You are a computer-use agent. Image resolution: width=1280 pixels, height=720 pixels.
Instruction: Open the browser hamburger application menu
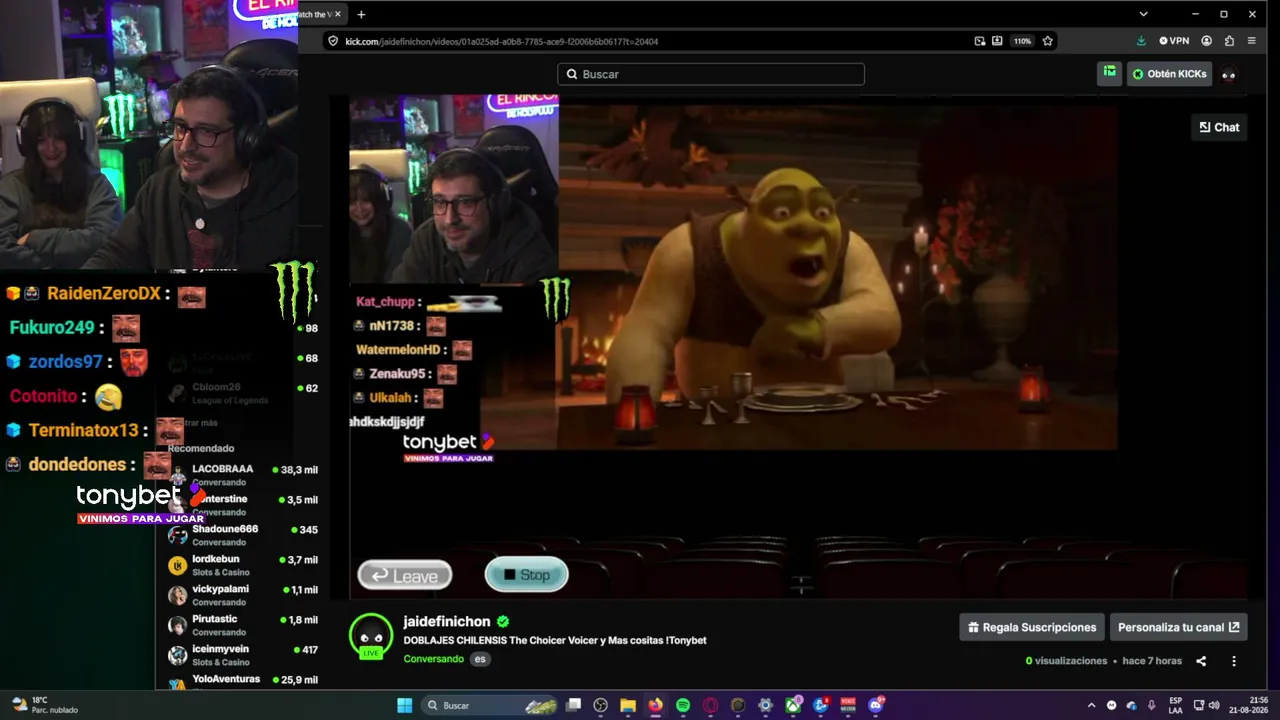[x=1251, y=41]
